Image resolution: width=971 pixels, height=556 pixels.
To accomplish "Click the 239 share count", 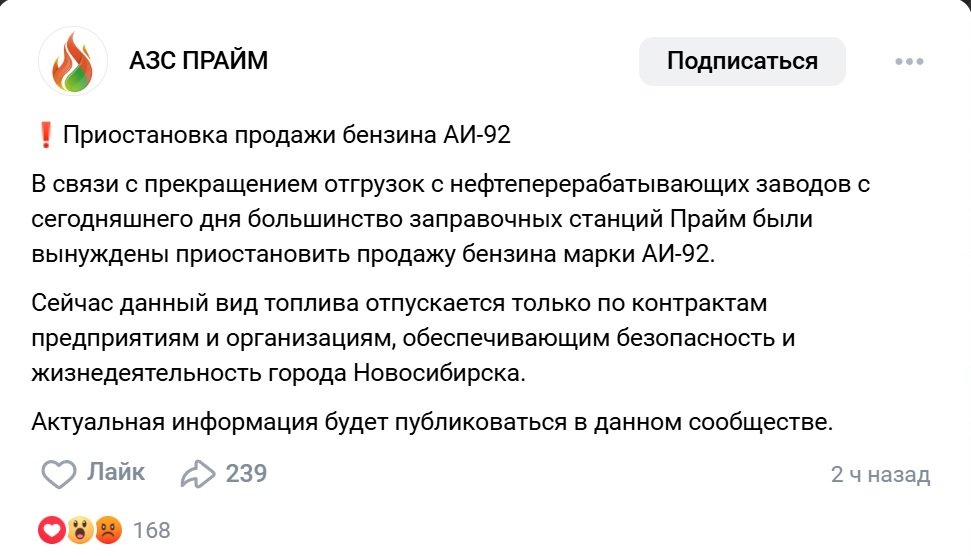I will coord(246,473).
